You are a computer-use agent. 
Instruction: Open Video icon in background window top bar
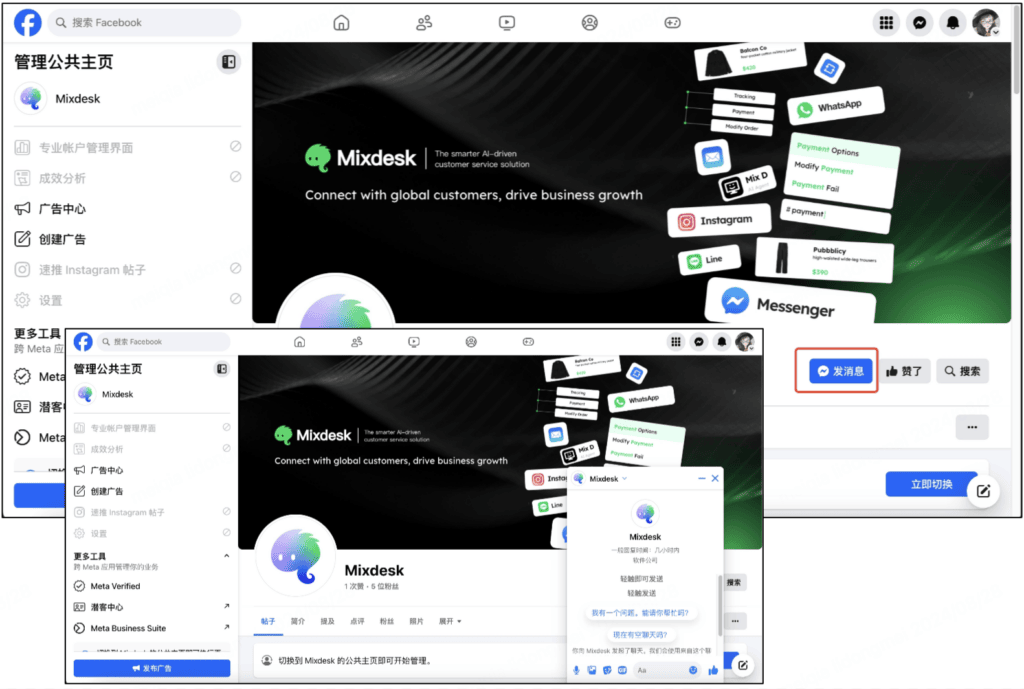[507, 23]
